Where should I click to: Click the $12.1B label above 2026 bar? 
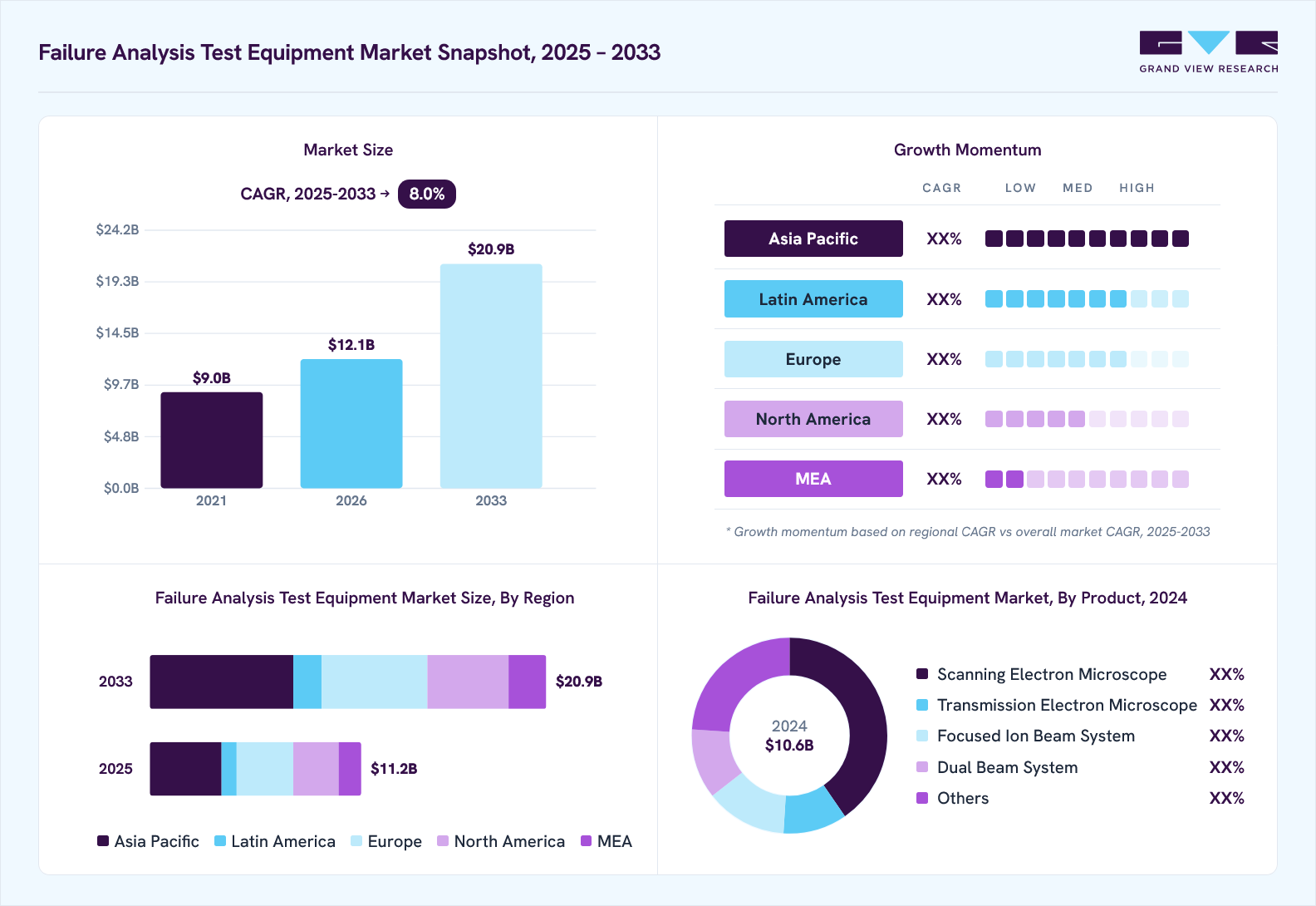(351, 345)
